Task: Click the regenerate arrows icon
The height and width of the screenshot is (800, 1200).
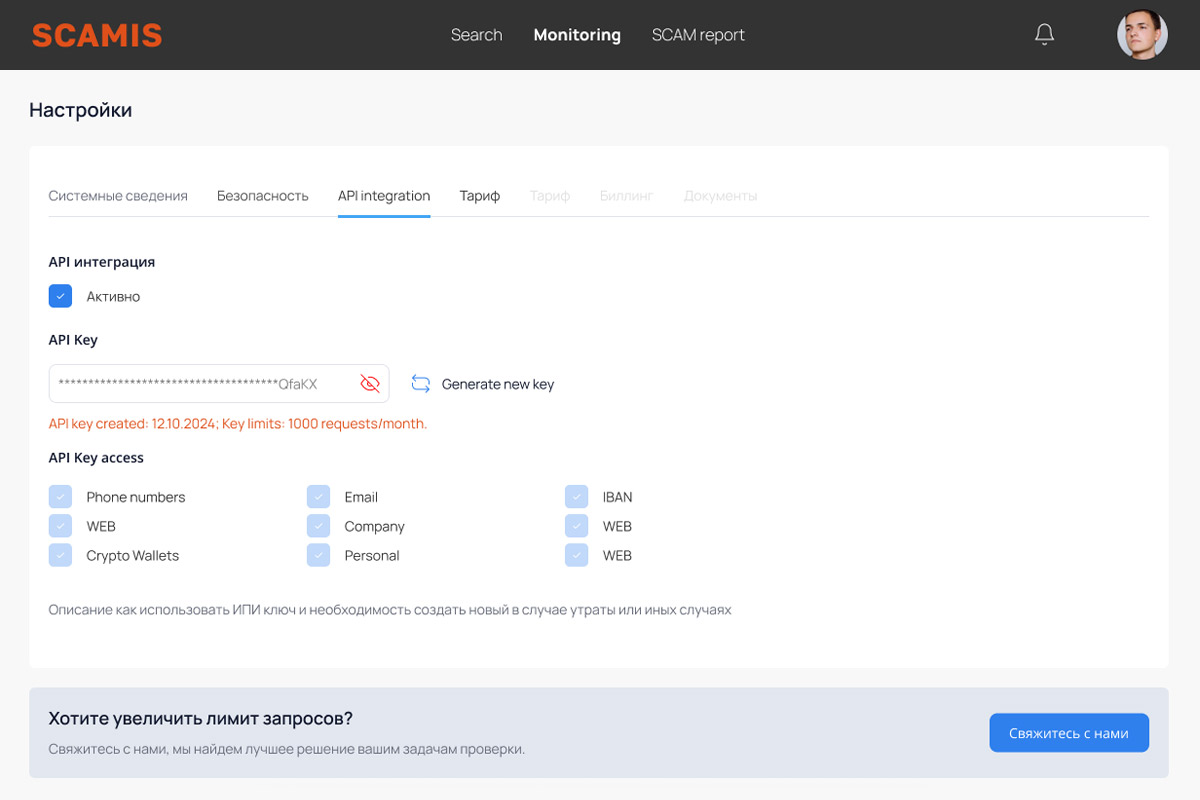Action: (421, 384)
